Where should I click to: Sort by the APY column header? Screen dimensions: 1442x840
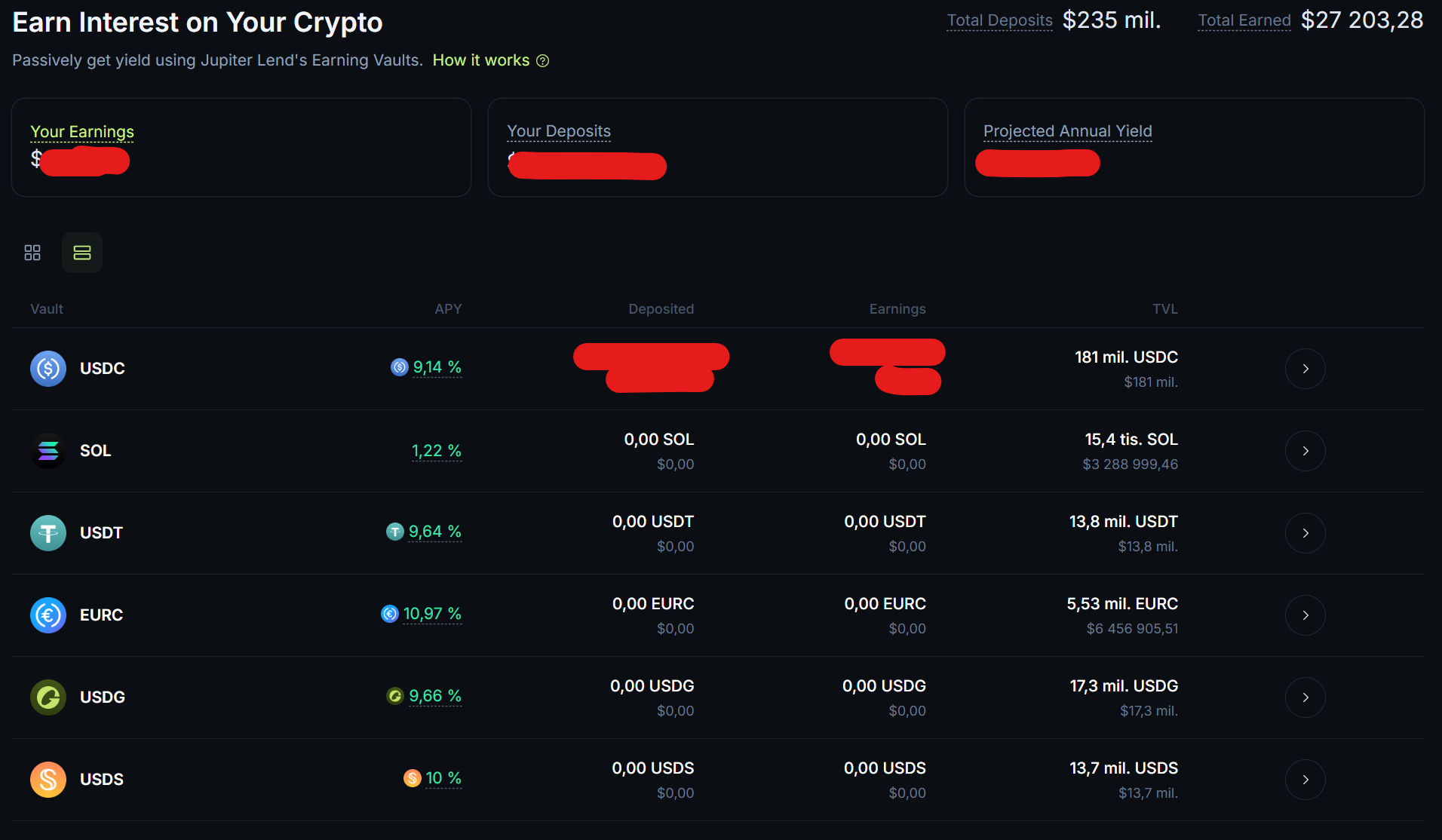pos(448,309)
